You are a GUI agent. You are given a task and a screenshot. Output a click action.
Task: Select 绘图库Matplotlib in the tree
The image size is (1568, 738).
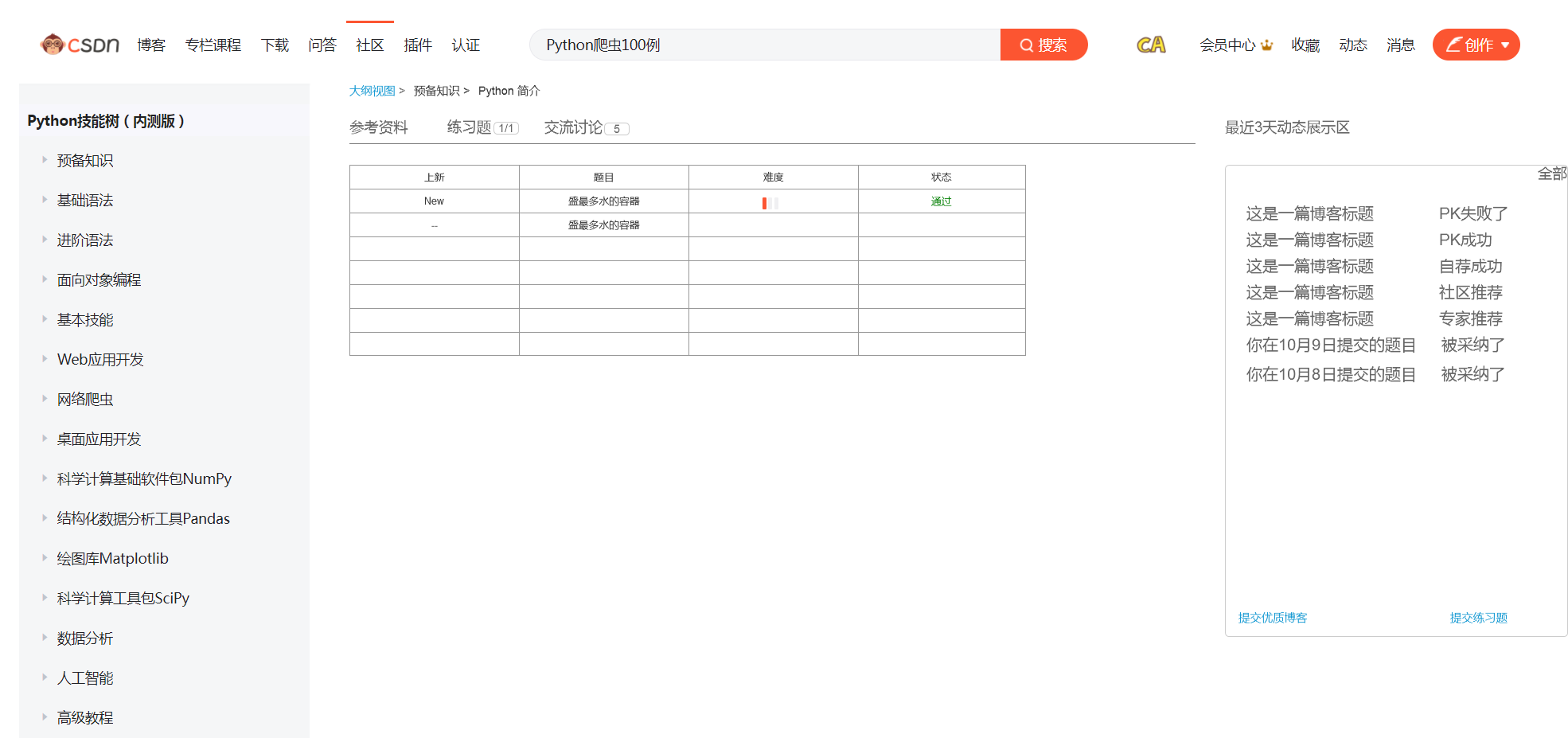click(x=113, y=559)
